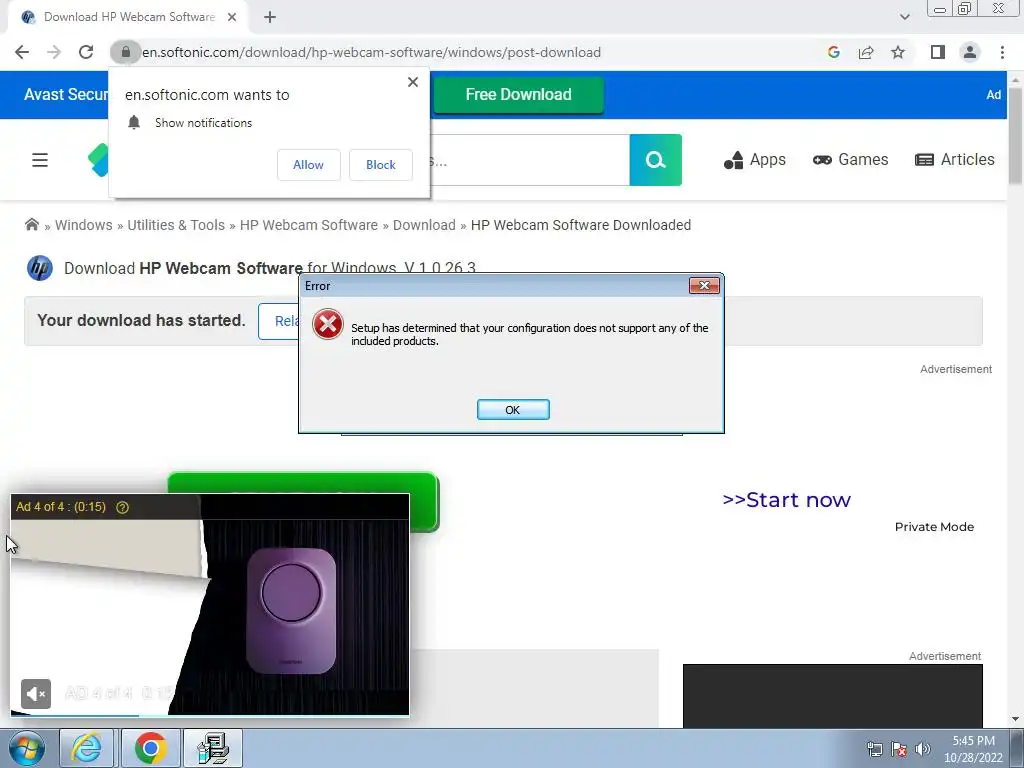Go back to the previous page

pos(22,52)
